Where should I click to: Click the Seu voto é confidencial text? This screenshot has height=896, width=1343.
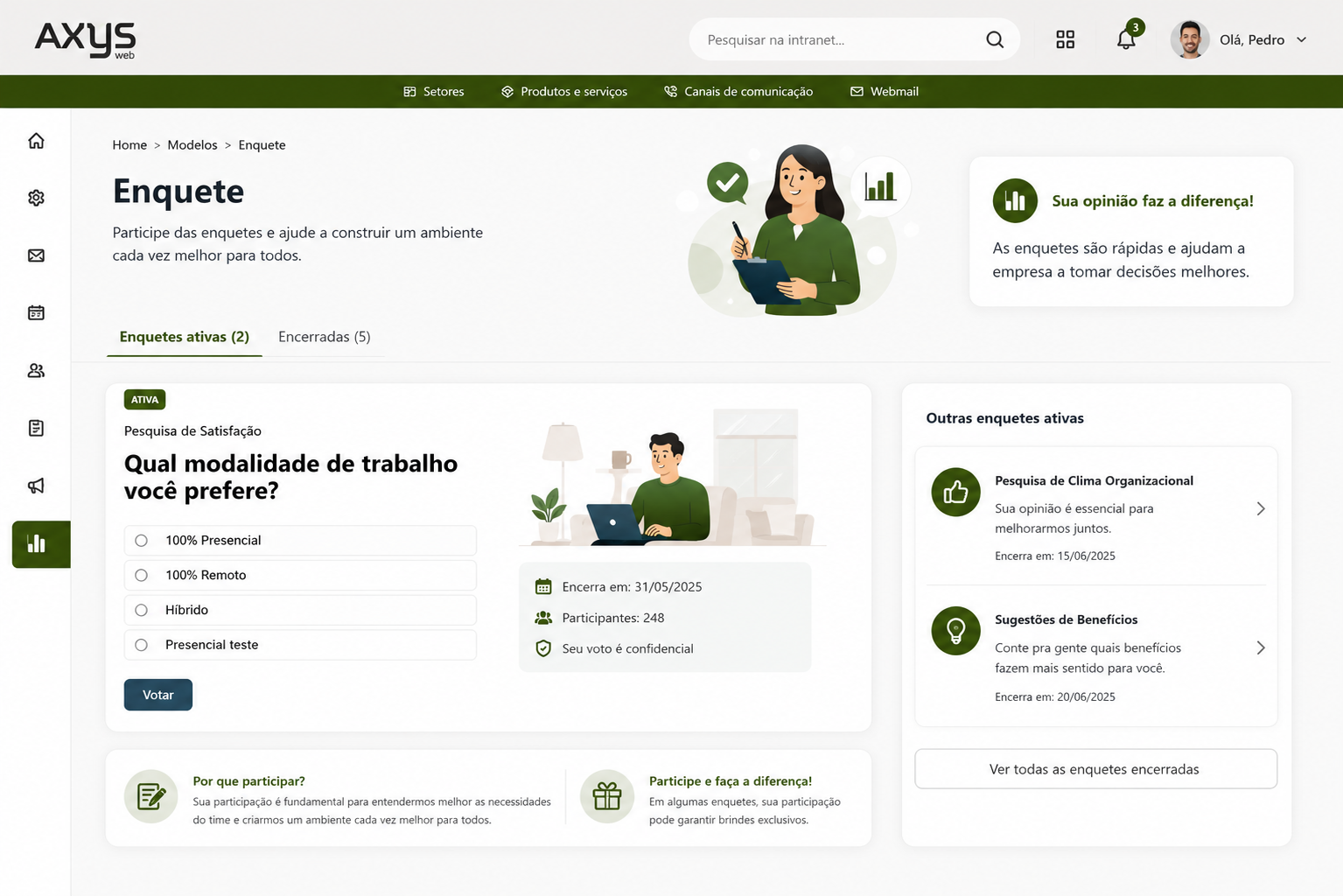[627, 648]
